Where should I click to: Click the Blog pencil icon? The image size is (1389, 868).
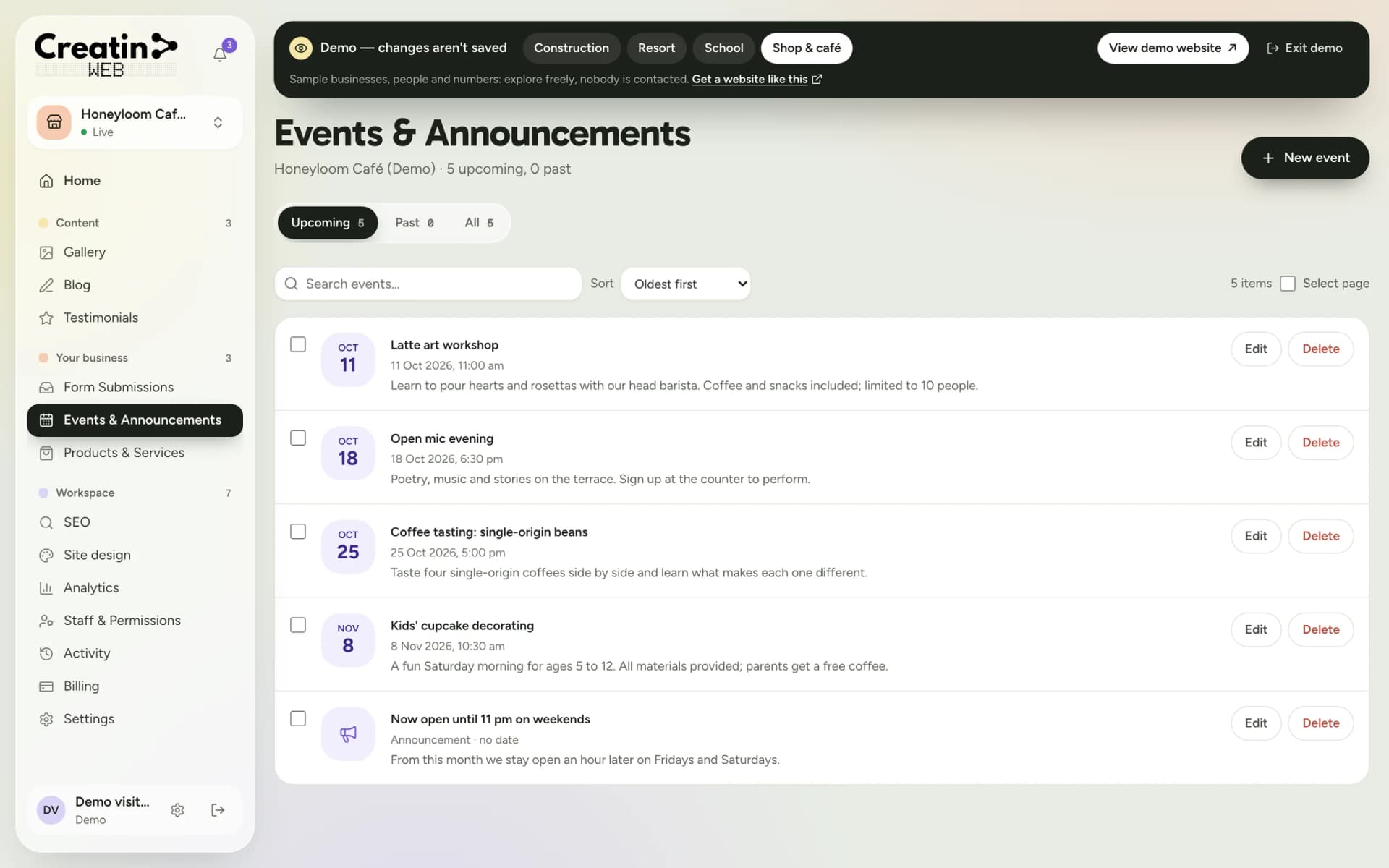pos(46,285)
